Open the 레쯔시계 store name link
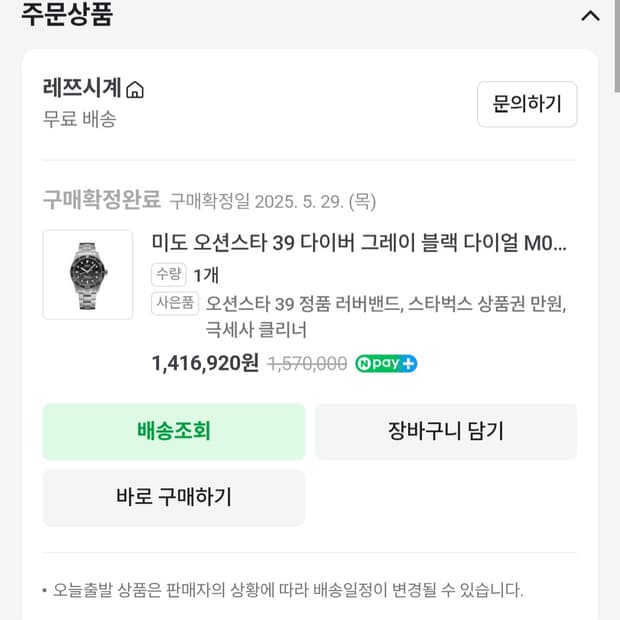 tap(82, 88)
